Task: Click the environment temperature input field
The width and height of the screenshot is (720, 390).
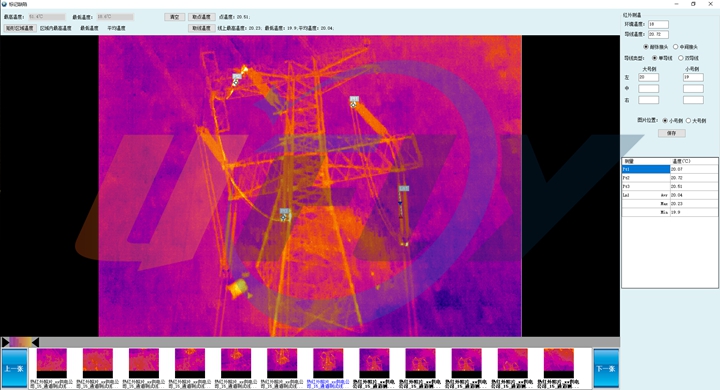Action: click(x=658, y=24)
